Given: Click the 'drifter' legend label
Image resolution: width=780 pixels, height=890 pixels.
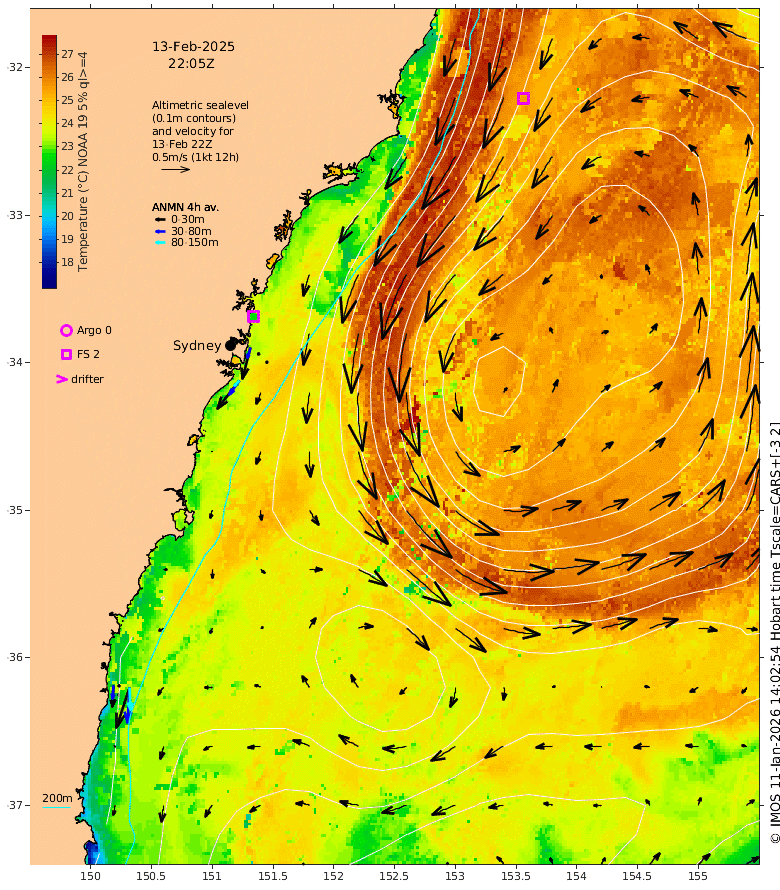Looking at the screenshot, I should tap(87, 379).
